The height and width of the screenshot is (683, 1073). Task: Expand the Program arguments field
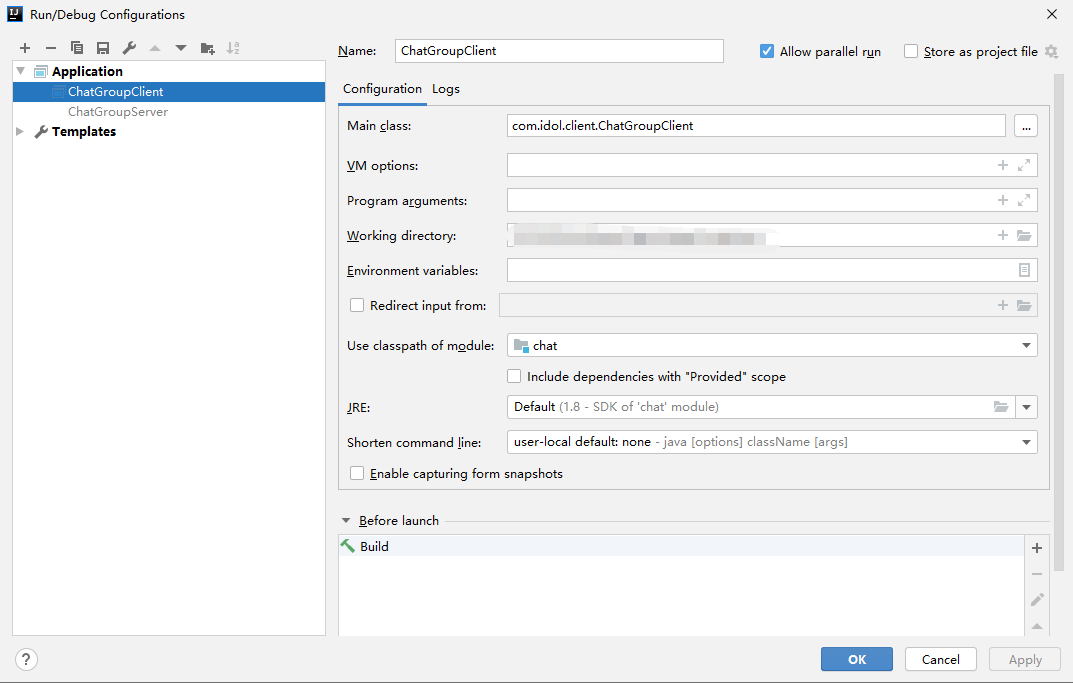coord(1024,200)
